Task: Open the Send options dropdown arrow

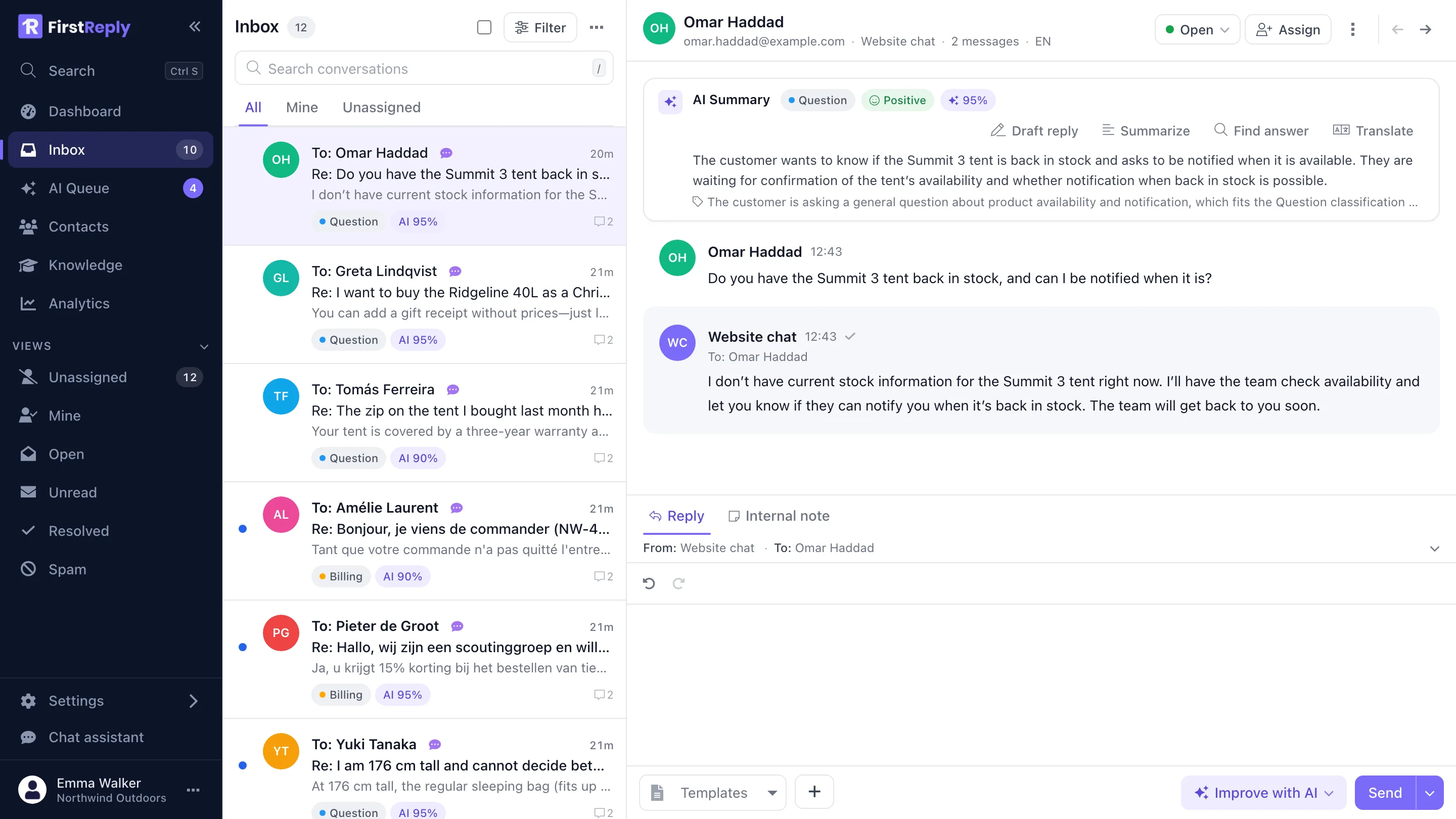Action: 1429,792
